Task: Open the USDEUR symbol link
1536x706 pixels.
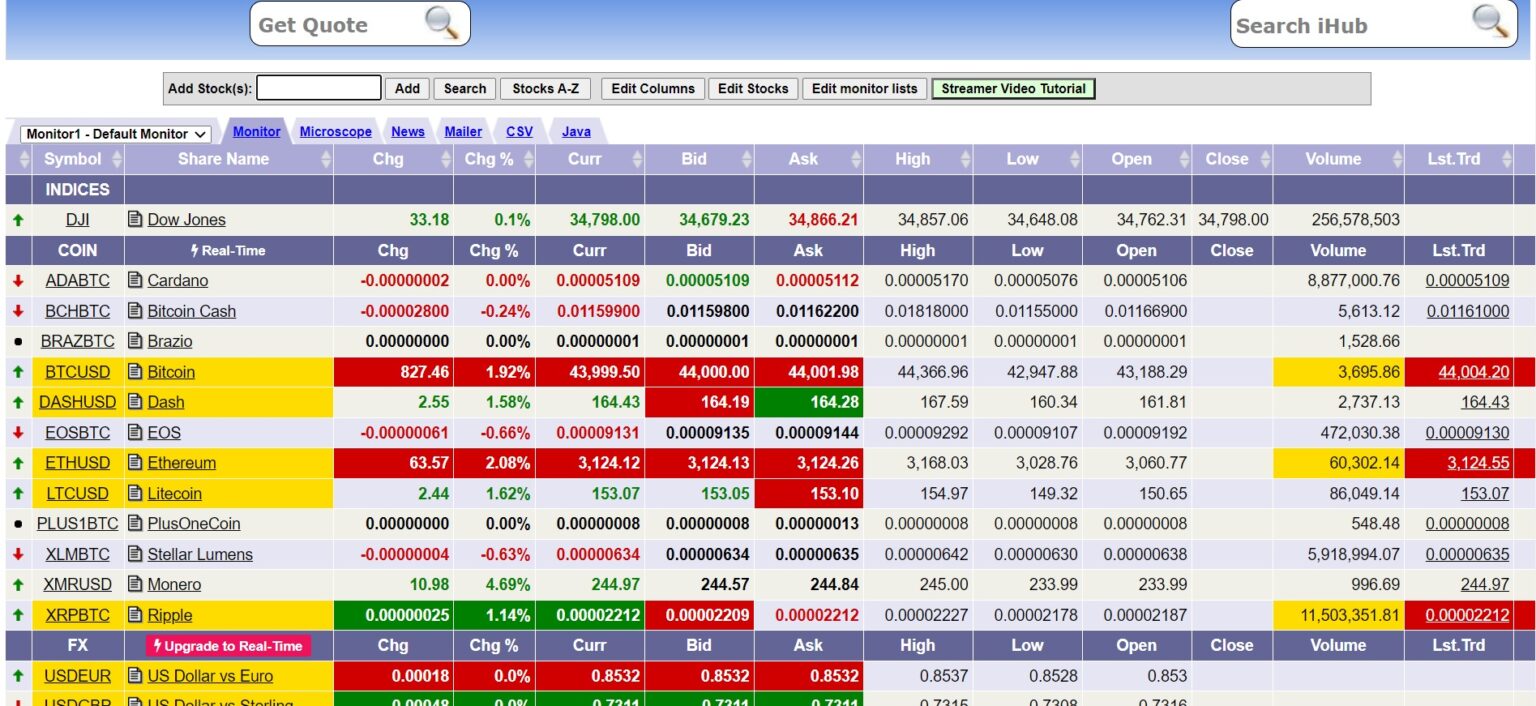Action: click(78, 676)
